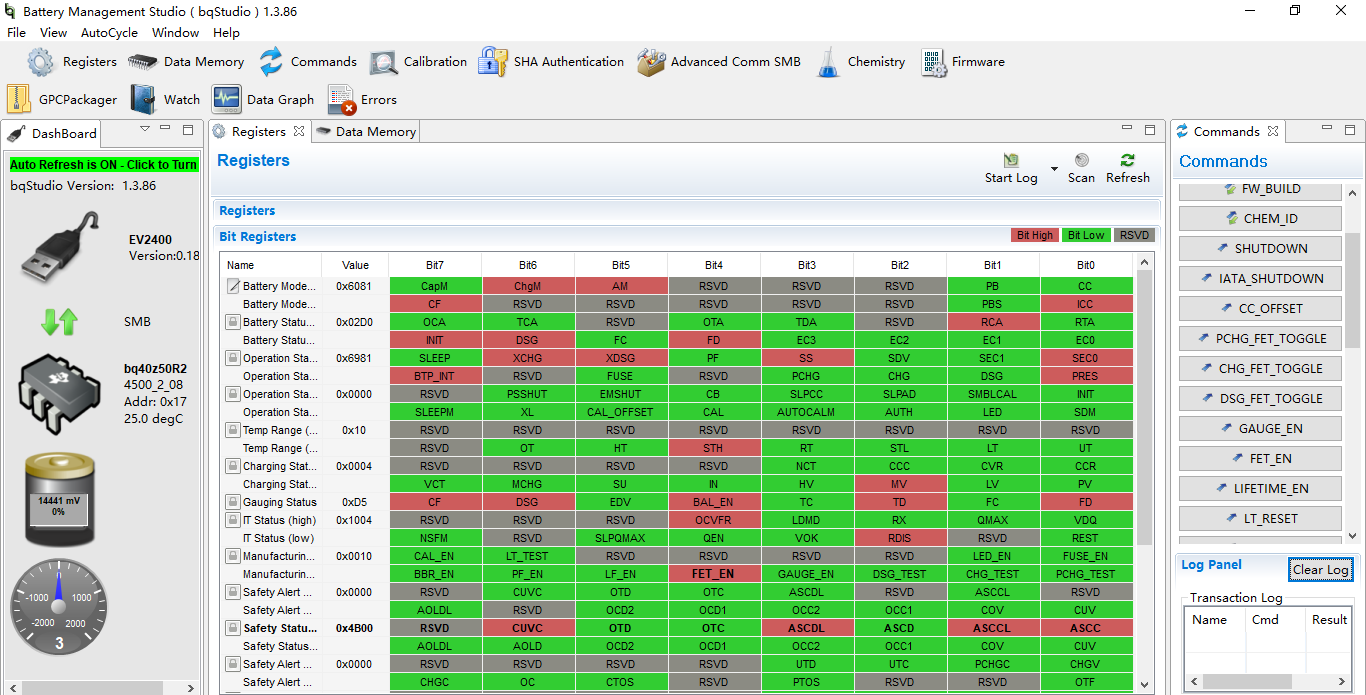The width and height of the screenshot is (1366, 695).
Task: Open the AutoCycle menu
Action: pos(109,32)
